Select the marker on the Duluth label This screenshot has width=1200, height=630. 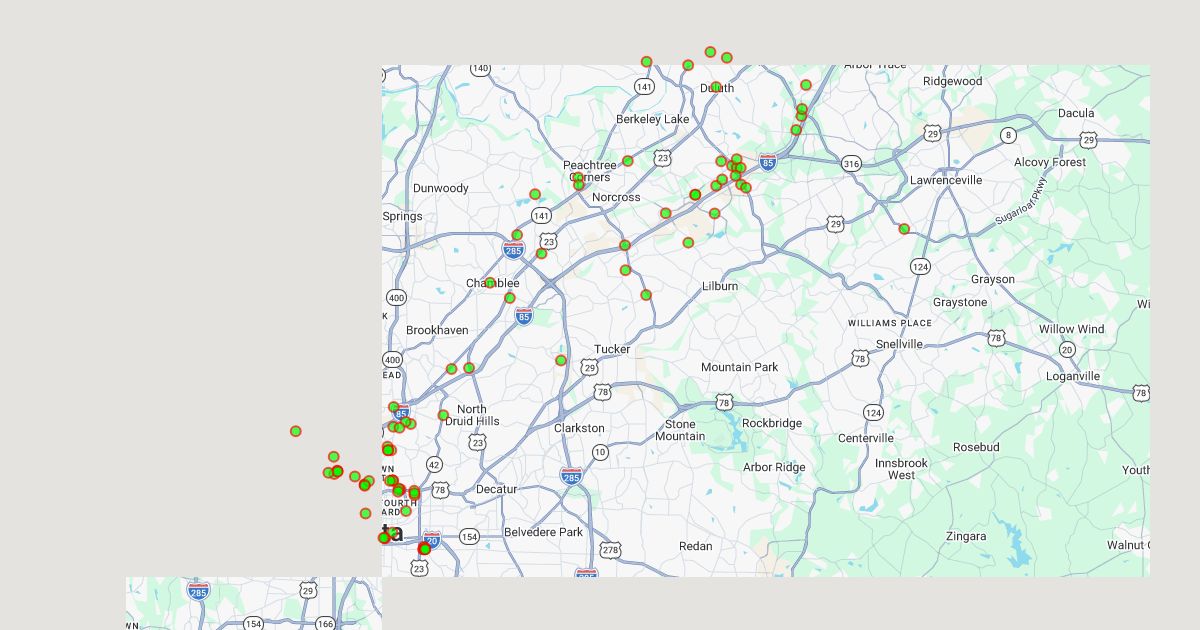[716, 87]
